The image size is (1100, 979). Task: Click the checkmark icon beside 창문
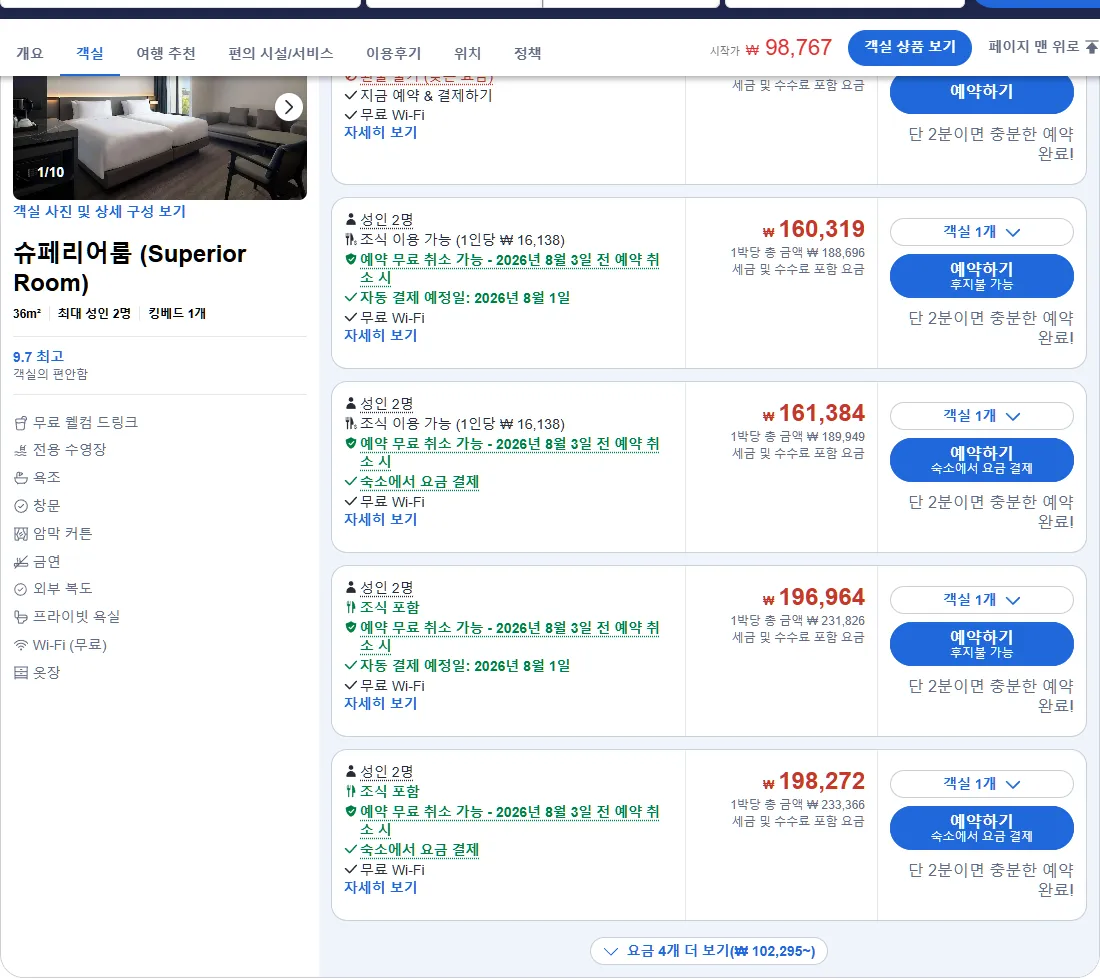(21, 506)
